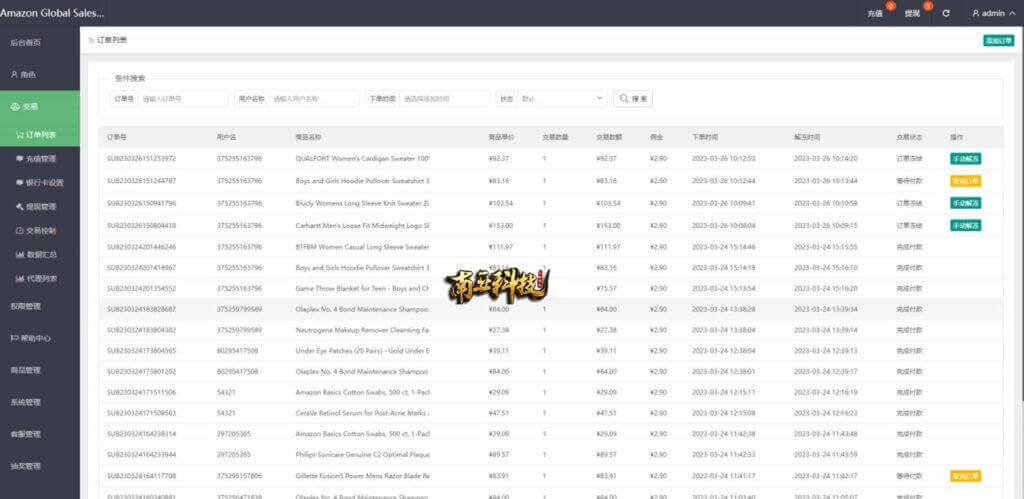
Task: Expand the admin user dropdown
Action: tap(993, 13)
